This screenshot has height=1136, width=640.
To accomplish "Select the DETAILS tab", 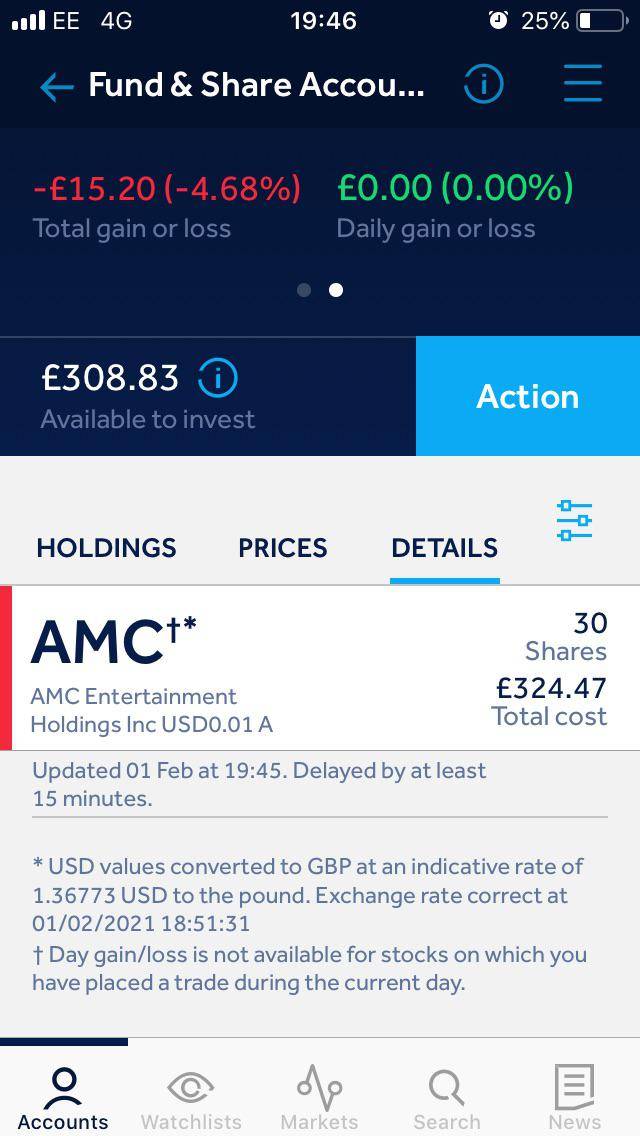I will click(444, 548).
